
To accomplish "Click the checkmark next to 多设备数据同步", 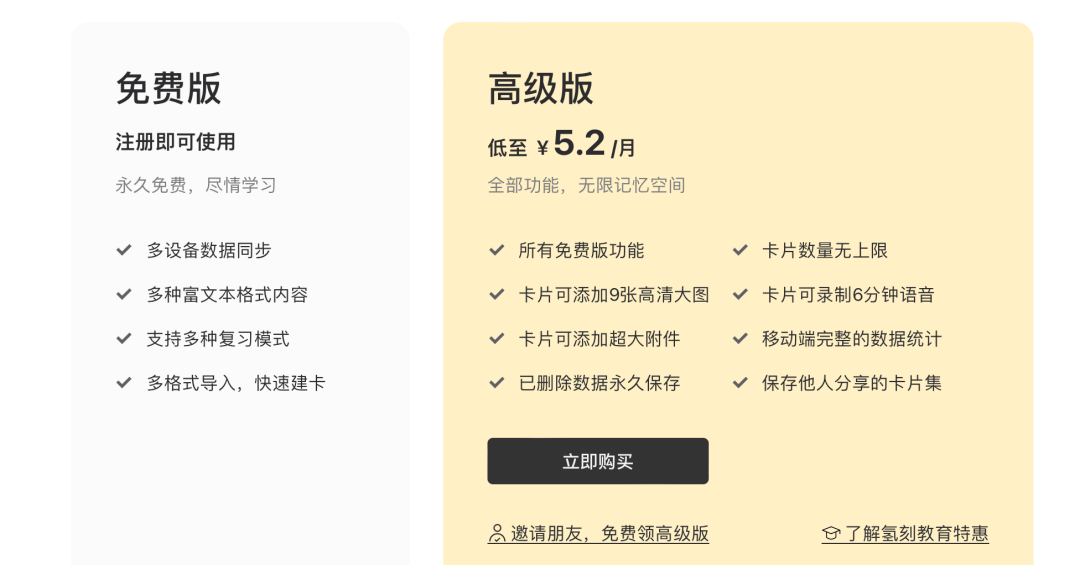I will point(124,250).
